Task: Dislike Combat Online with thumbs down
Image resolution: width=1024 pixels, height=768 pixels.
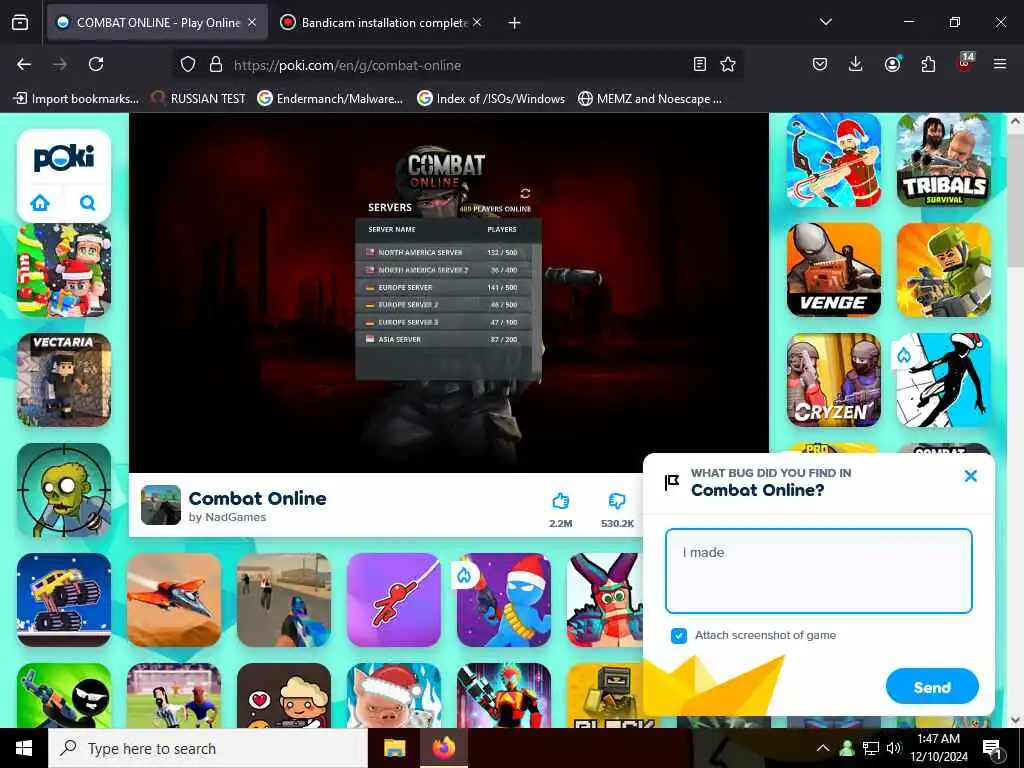Action: (x=617, y=501)
